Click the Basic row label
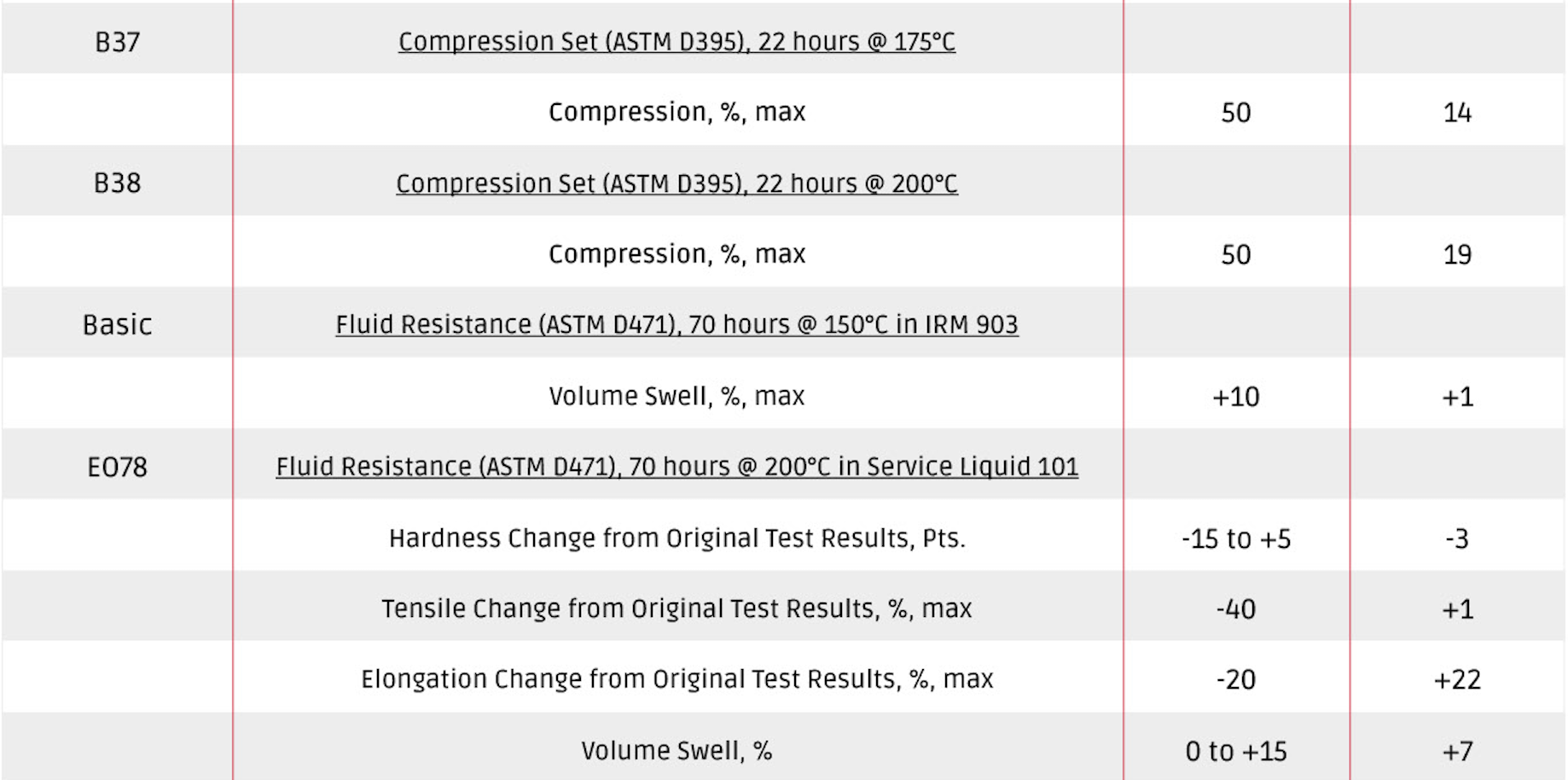 (x=117, y=325)
